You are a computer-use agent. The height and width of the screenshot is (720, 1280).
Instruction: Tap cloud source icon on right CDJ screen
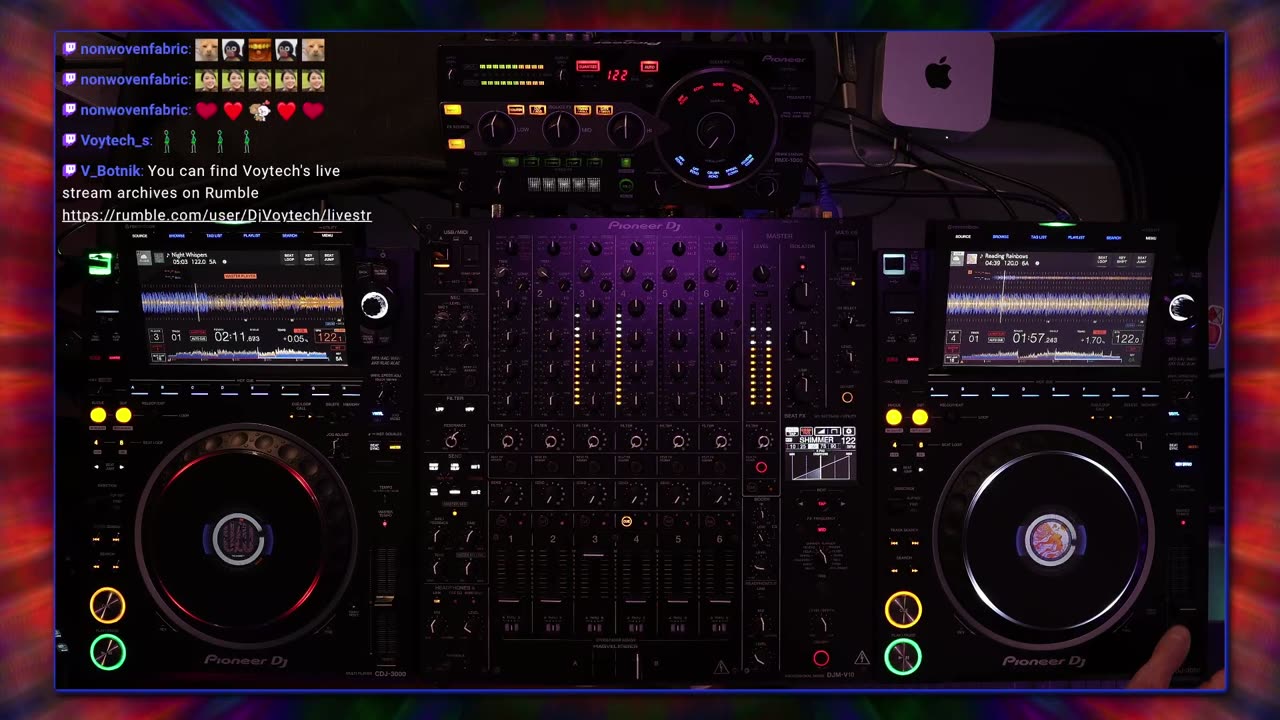click(x=956, y=259)
